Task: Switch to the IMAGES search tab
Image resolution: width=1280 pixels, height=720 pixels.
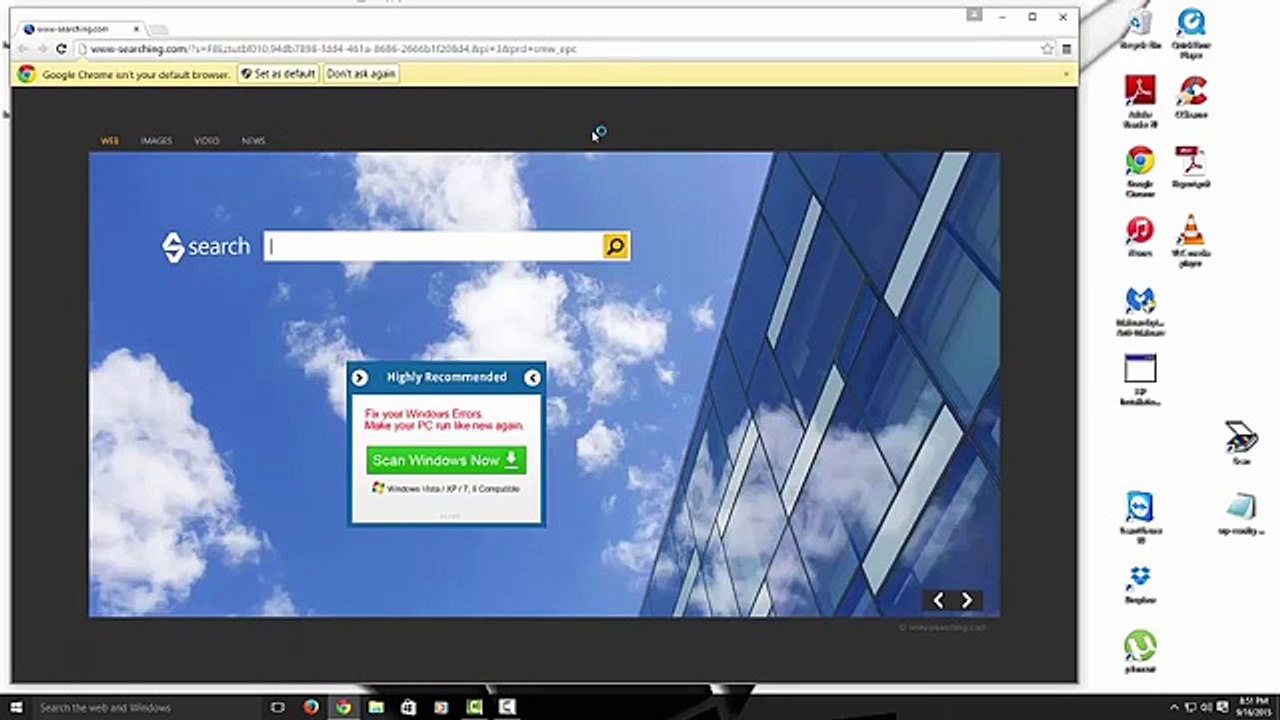Action: [156, 141]
